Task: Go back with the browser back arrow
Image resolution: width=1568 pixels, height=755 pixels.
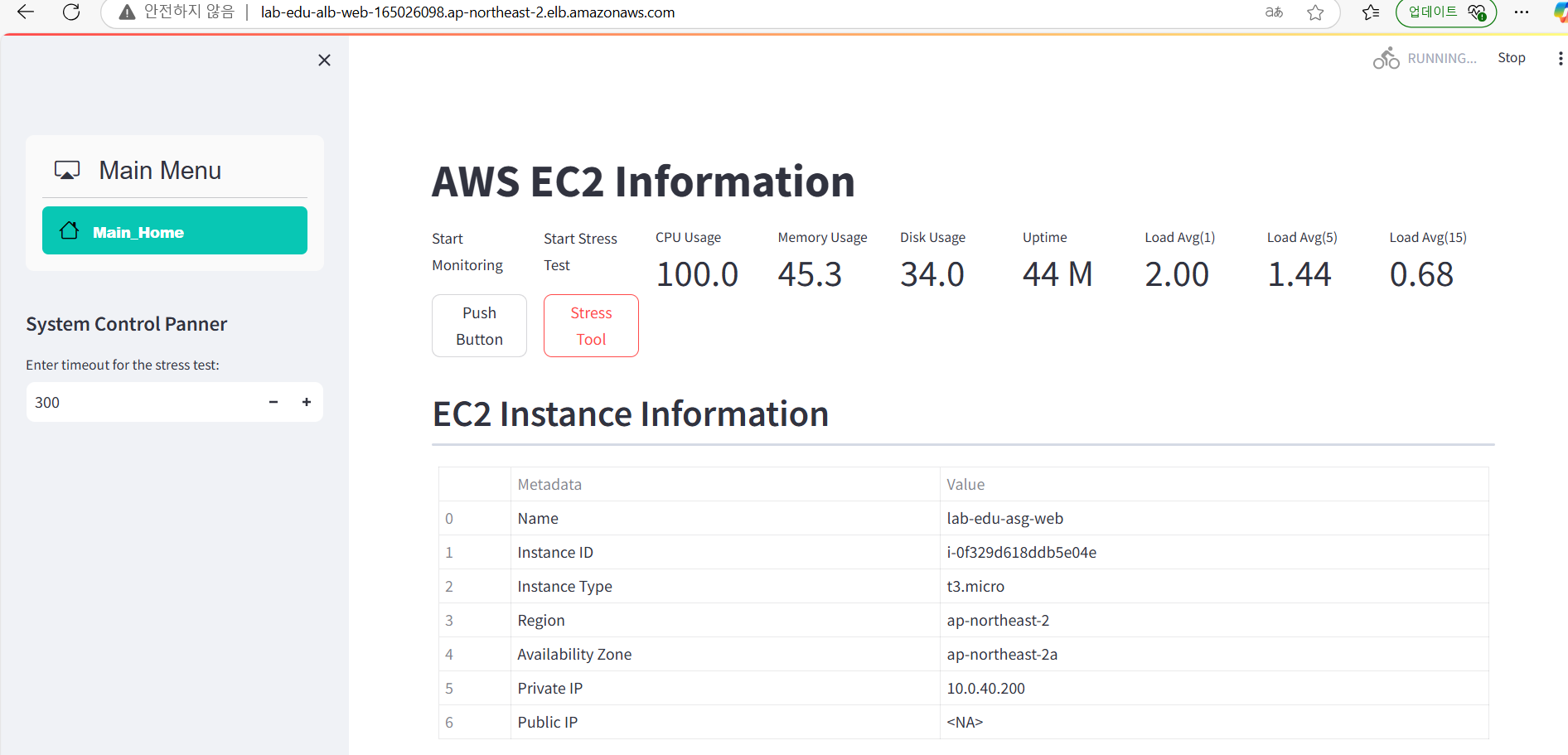Action: pos(26,12)
